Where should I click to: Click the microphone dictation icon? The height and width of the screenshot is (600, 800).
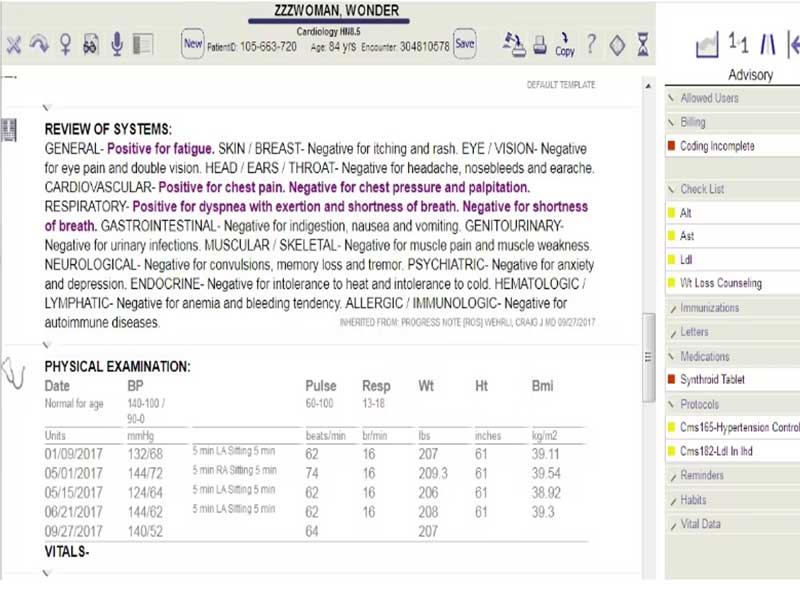point(117,44)
